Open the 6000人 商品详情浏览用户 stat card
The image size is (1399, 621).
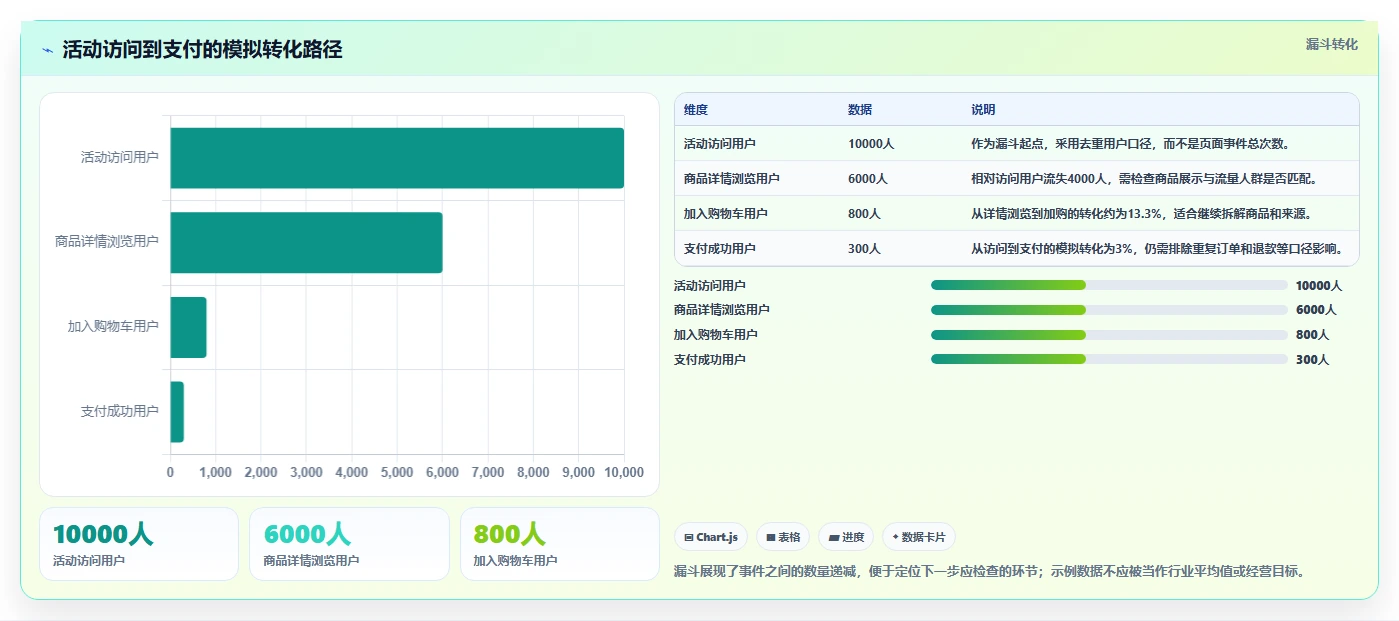[350, 544]
